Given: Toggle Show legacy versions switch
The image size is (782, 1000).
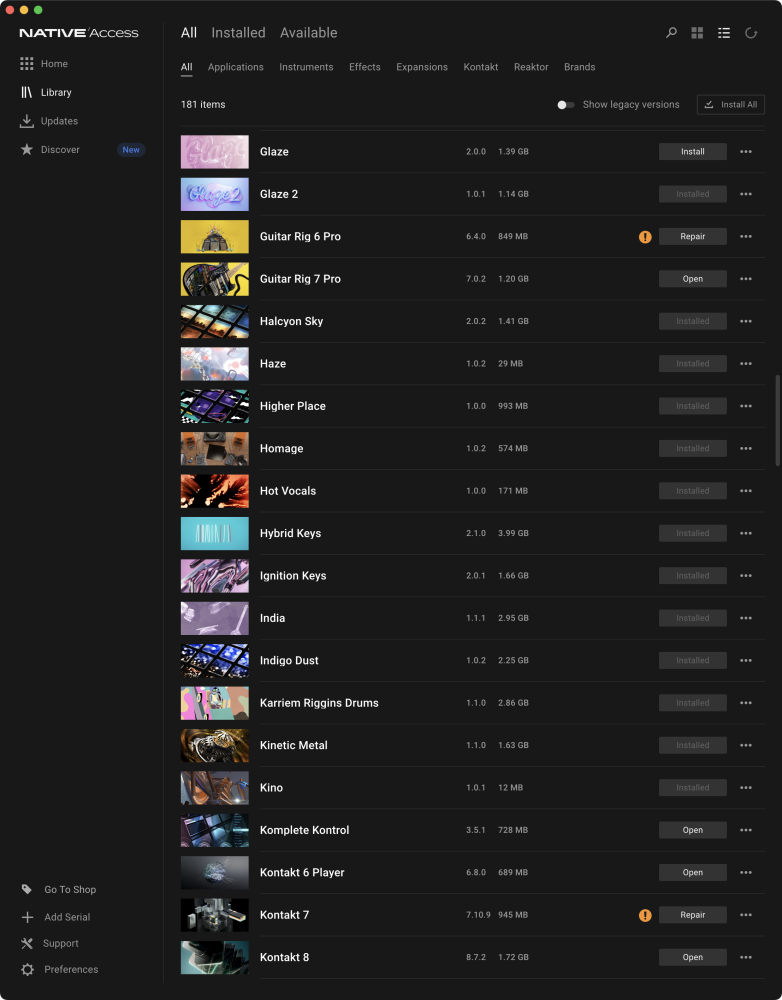Looking at the screenshot, I should pos(566,105).
